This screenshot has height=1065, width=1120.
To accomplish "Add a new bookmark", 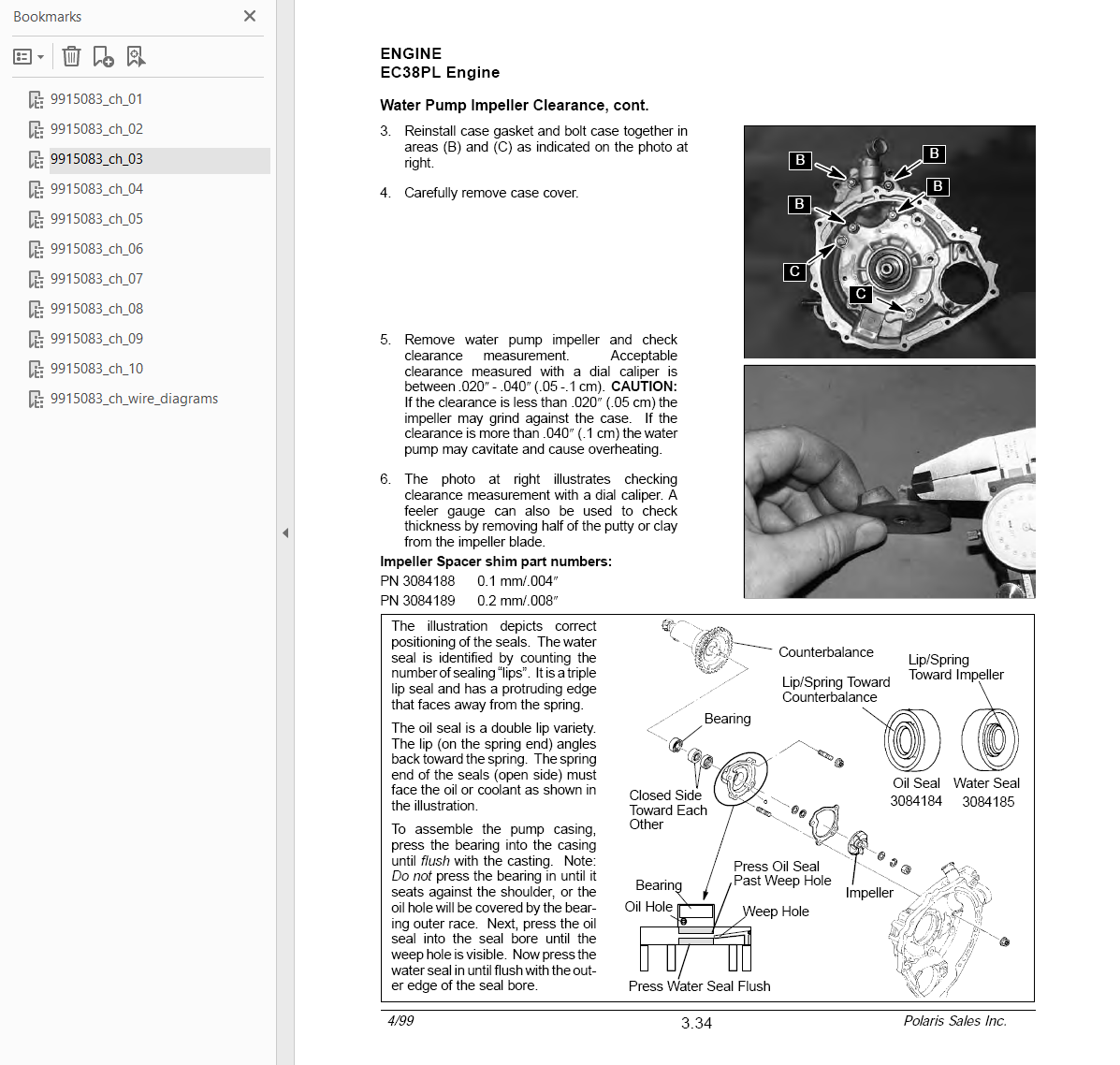I will click(103, 57).
